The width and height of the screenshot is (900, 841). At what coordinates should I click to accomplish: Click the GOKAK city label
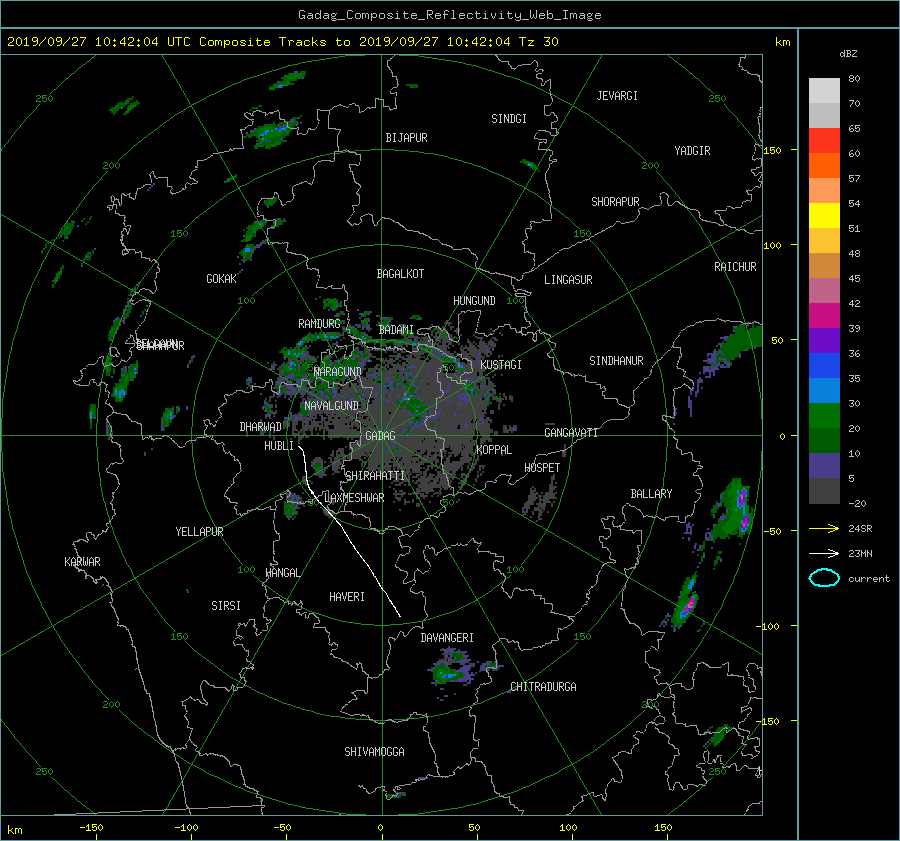click(222, 279)
